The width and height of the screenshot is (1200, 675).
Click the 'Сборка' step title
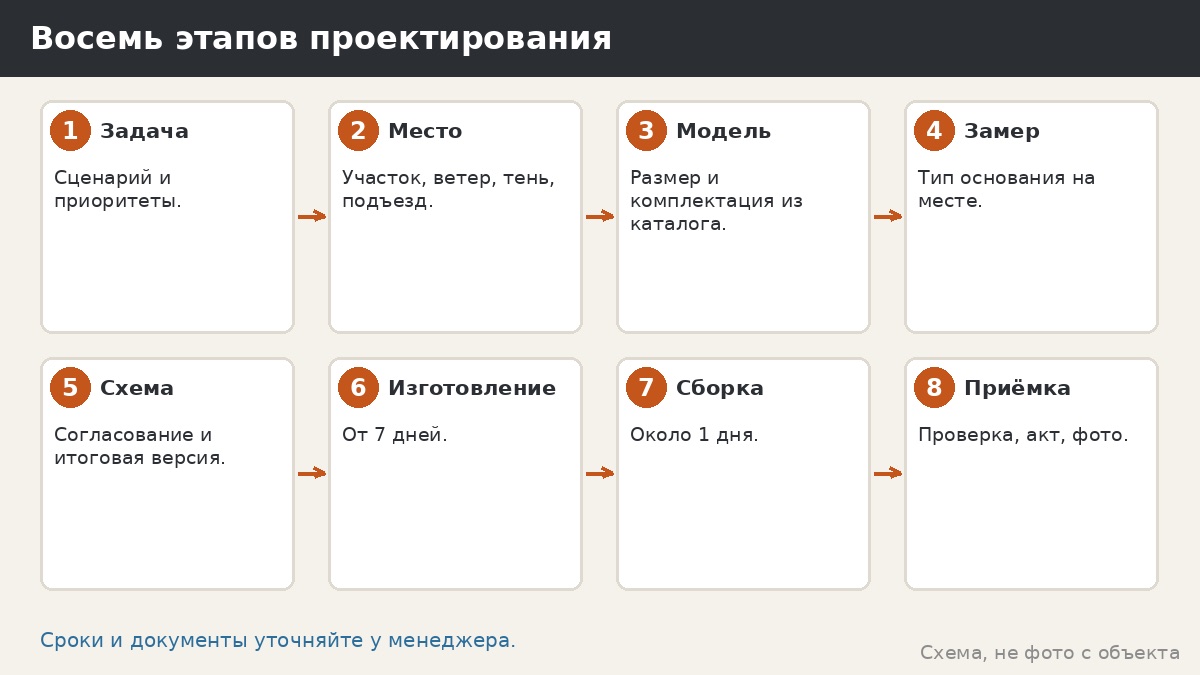pos(720,389)
